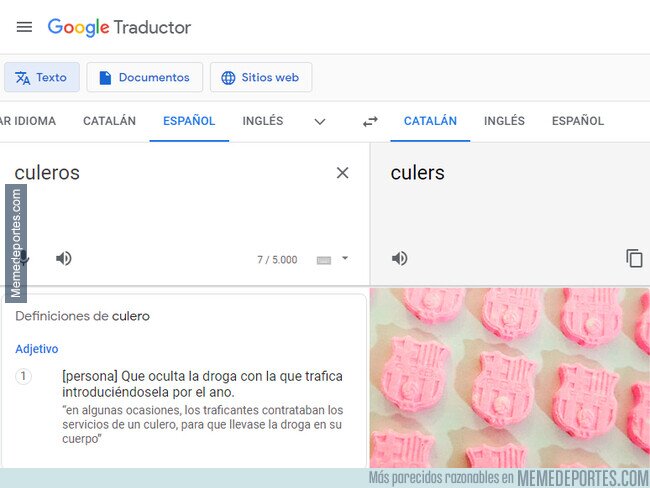This screenshot has height=488, width=650.
Task: Select the Texto mode button
Action: (42, 77)
